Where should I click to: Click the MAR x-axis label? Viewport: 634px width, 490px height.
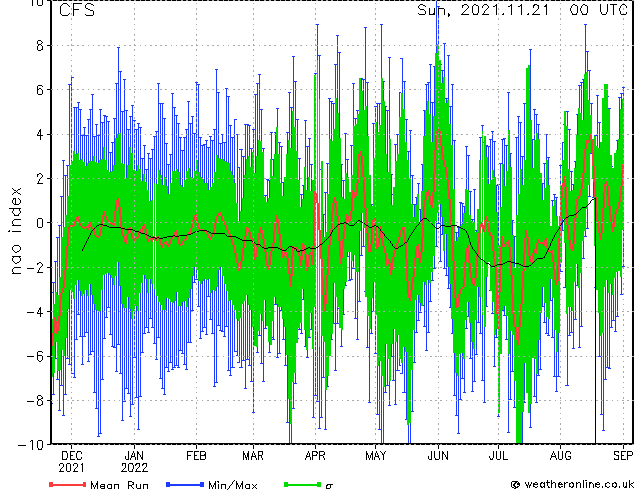[253, 456]
